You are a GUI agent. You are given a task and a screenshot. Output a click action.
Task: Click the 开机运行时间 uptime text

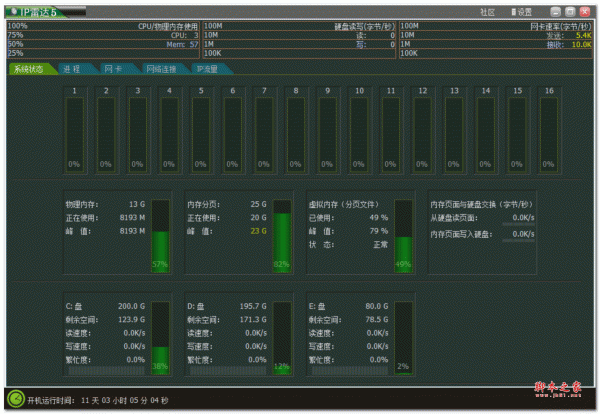click(98, 401)
